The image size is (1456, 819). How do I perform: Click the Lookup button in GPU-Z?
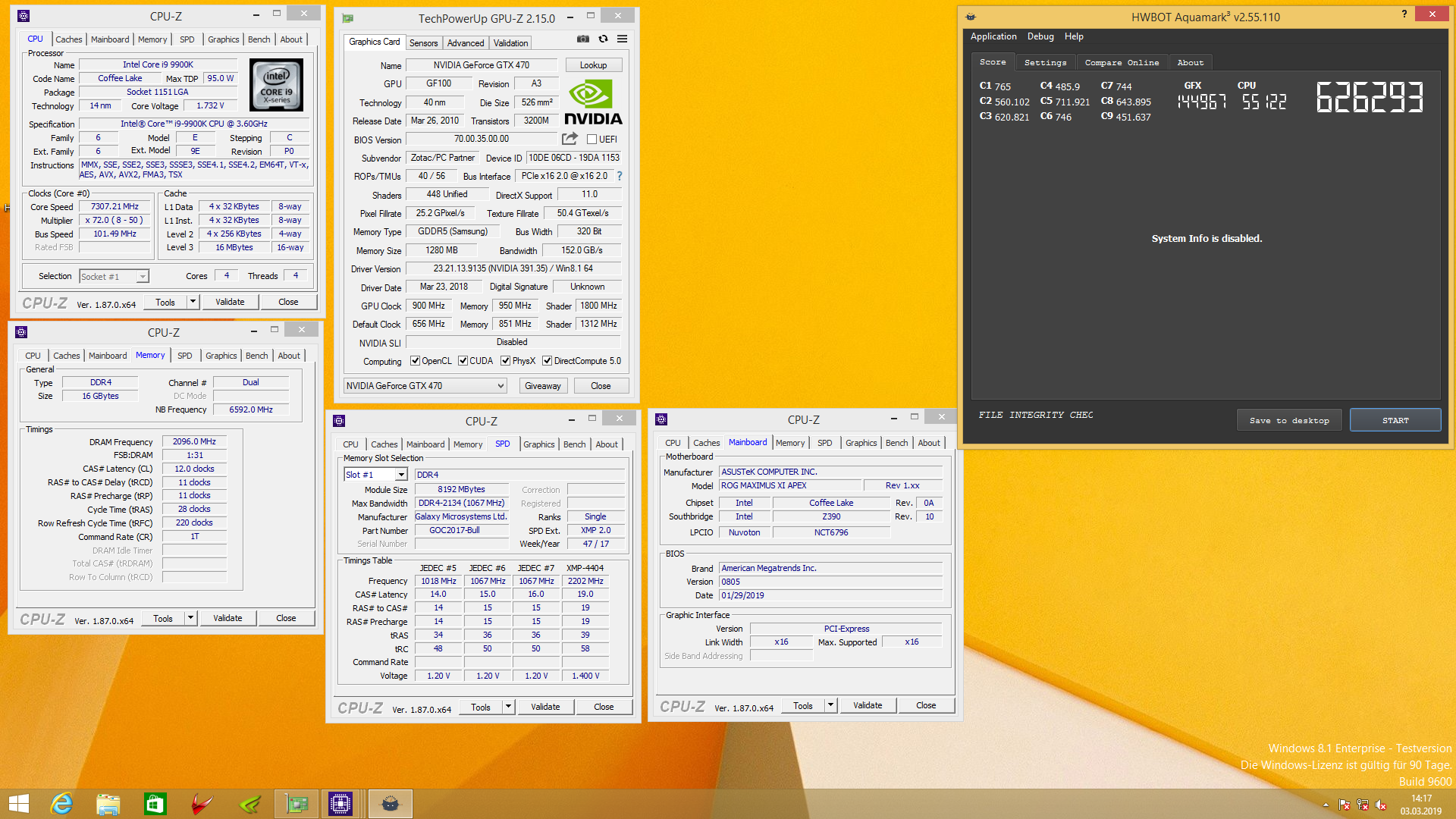[x=593, y=65]
